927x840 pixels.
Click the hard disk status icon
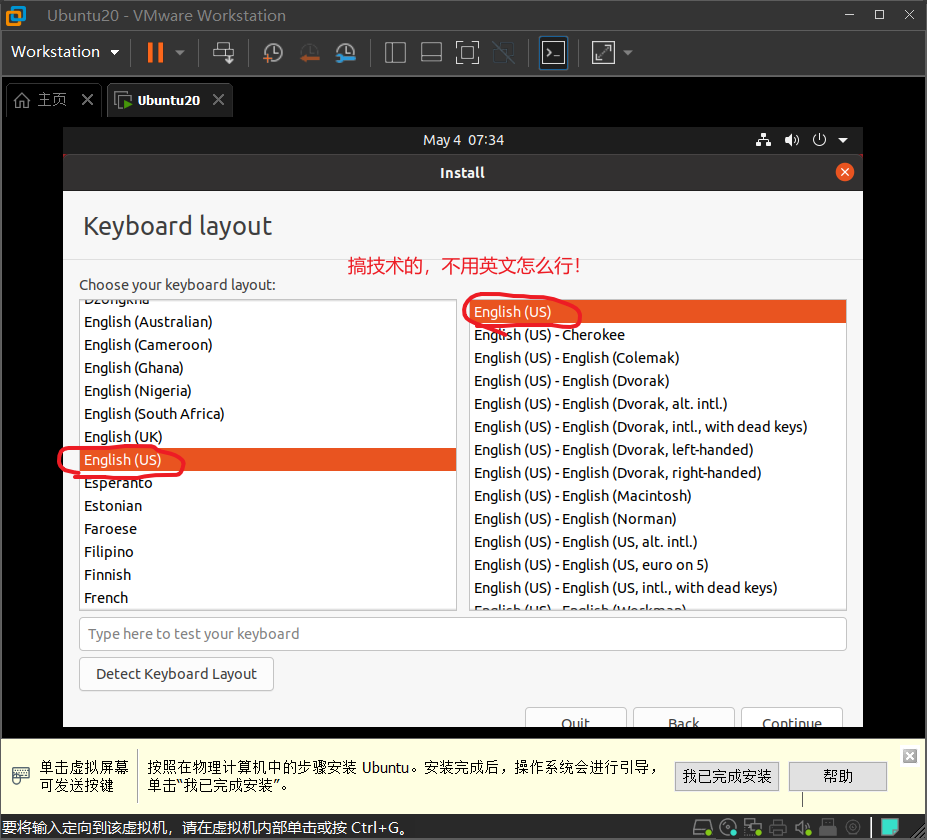pos(702,828)
